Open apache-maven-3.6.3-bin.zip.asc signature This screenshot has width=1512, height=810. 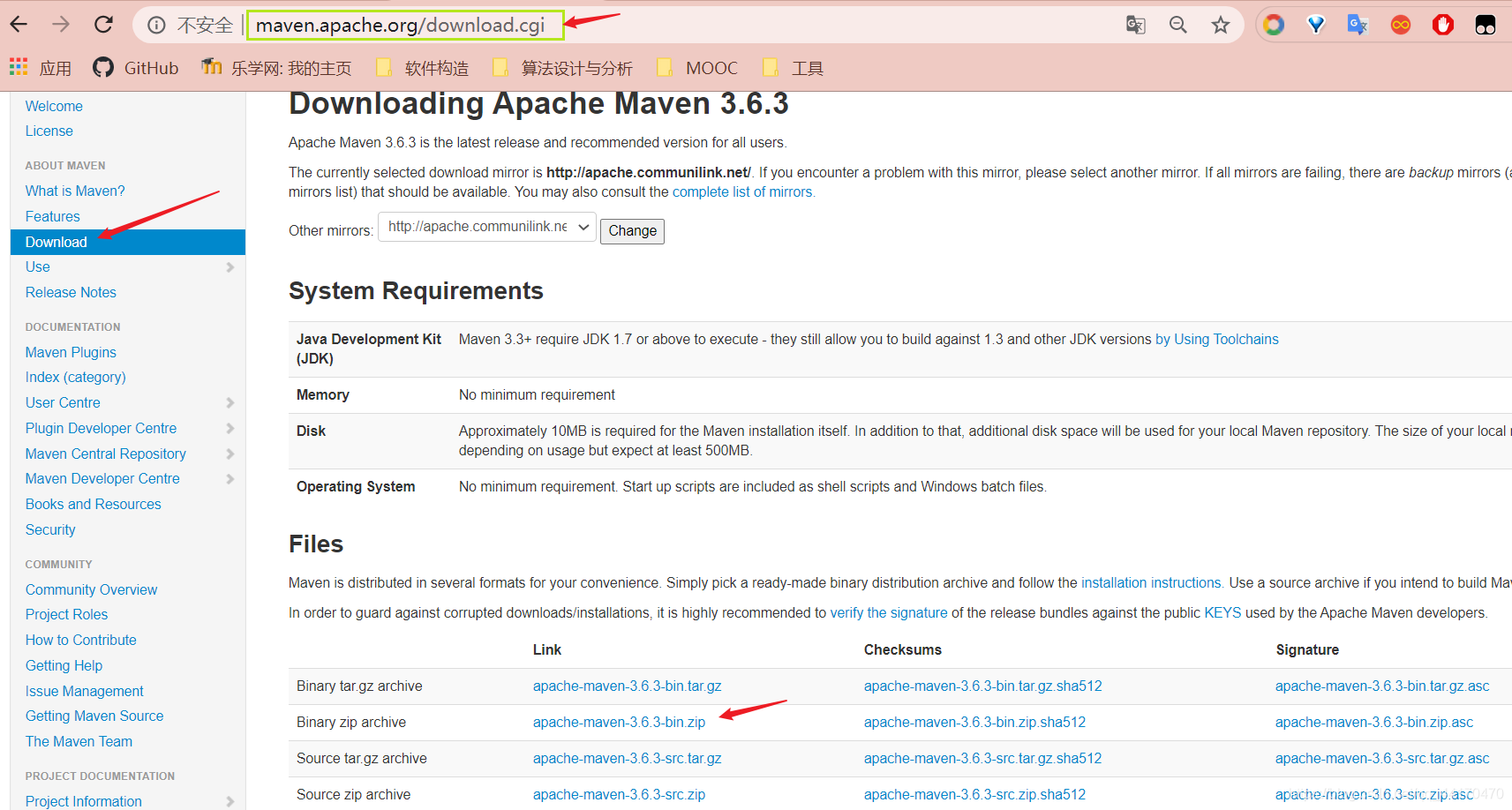[1374, 722]
